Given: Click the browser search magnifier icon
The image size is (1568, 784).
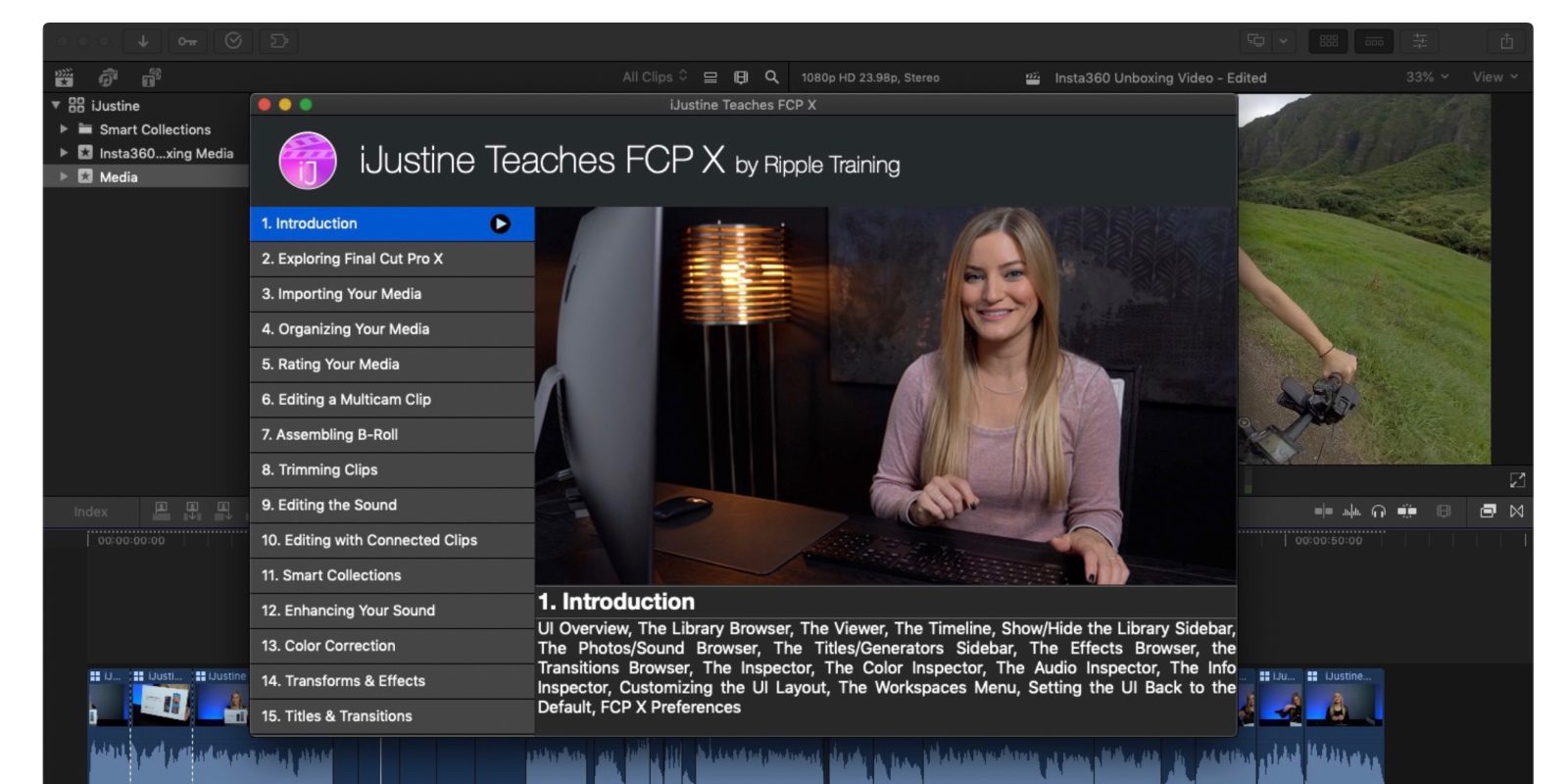Looking at the screenshot, I should coord(772,77).
